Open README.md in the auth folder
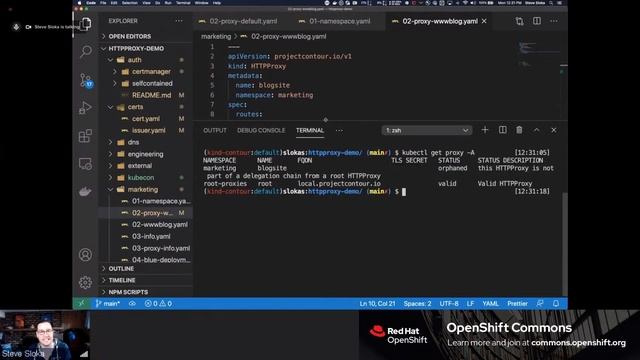640x360 pixels. [x=151, y=95]
